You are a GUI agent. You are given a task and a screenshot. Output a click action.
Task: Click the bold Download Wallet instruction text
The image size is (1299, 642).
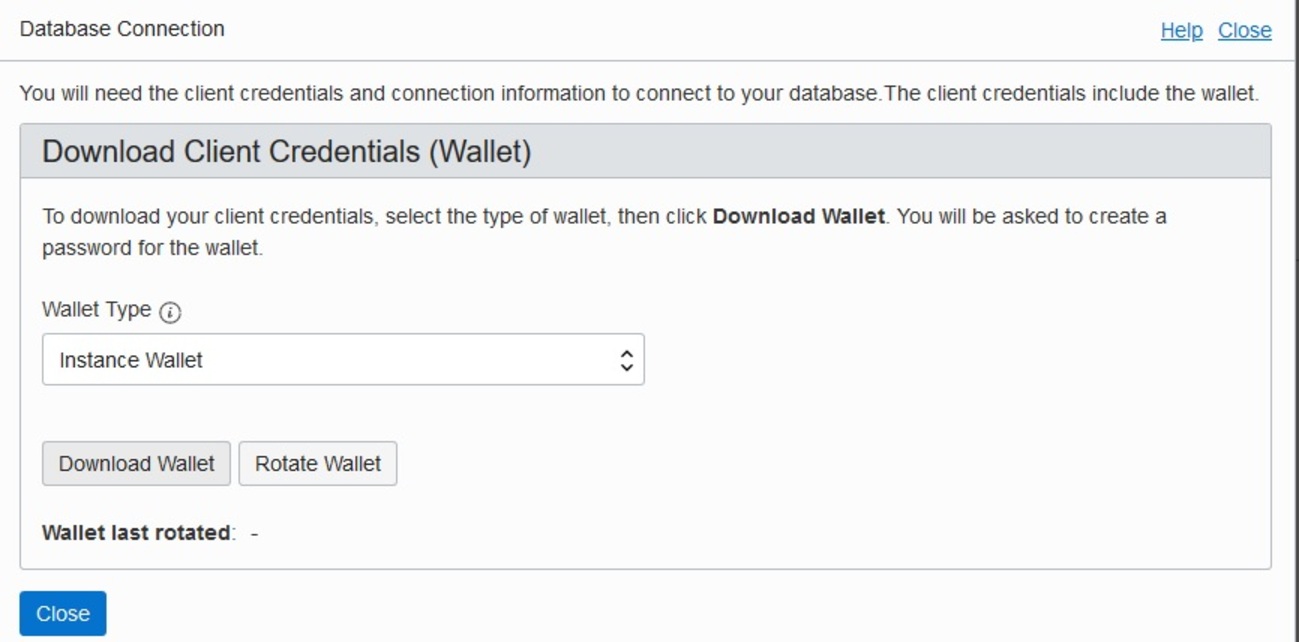[x=798, y=217]
